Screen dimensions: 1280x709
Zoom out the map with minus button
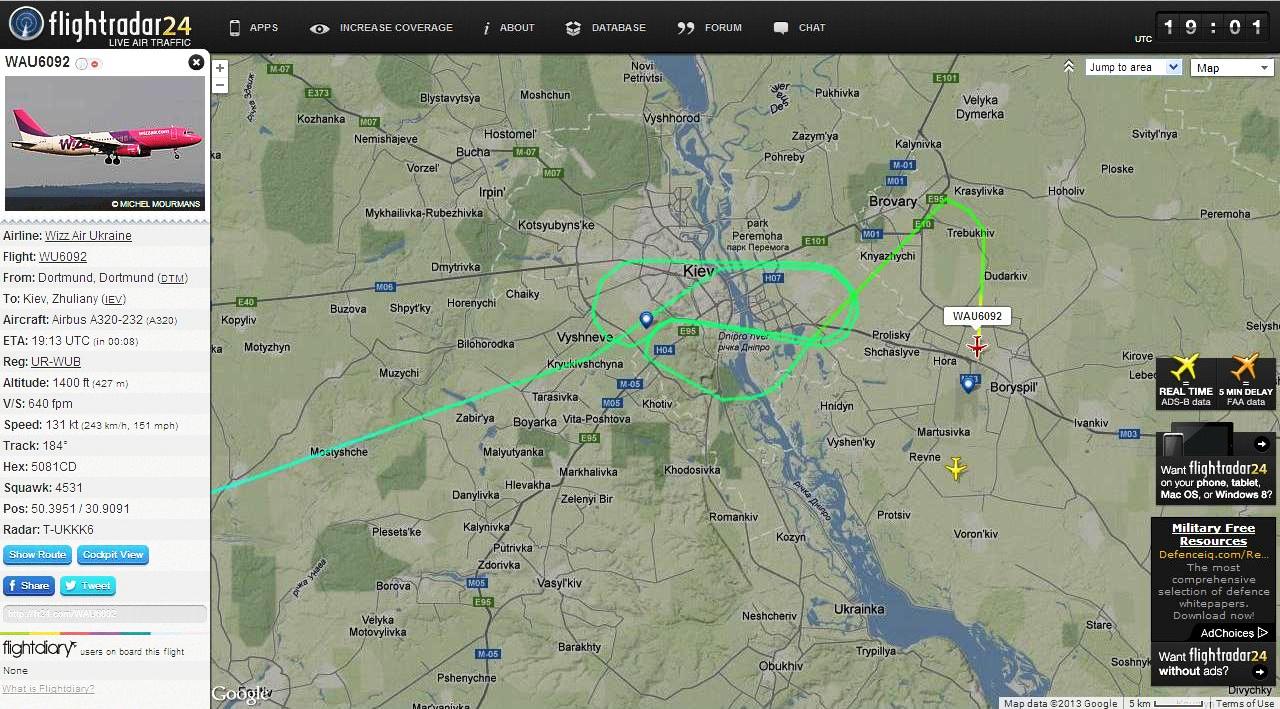pos(220,85)
